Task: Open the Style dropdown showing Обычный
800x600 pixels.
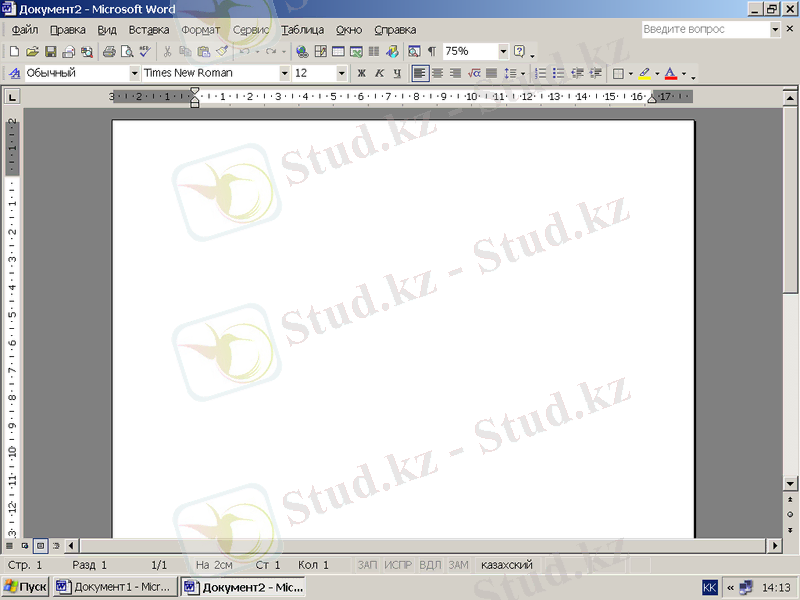Action: click(x=135, y=73)
